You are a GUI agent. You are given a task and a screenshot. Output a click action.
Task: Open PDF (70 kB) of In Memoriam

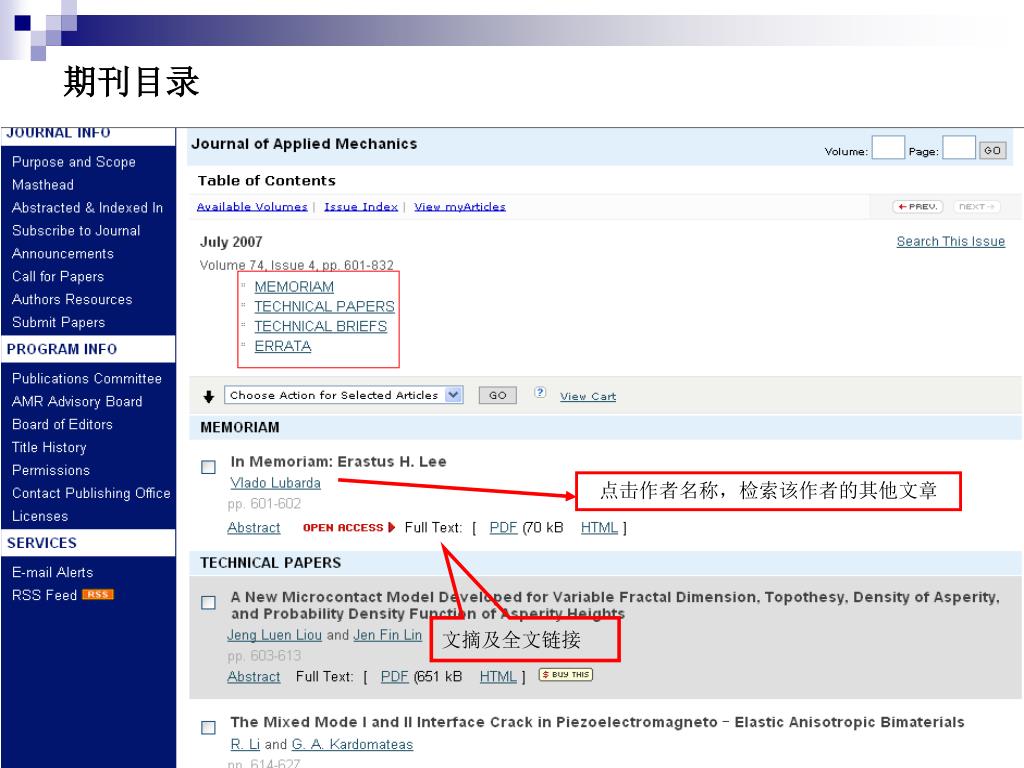point(503,528)
